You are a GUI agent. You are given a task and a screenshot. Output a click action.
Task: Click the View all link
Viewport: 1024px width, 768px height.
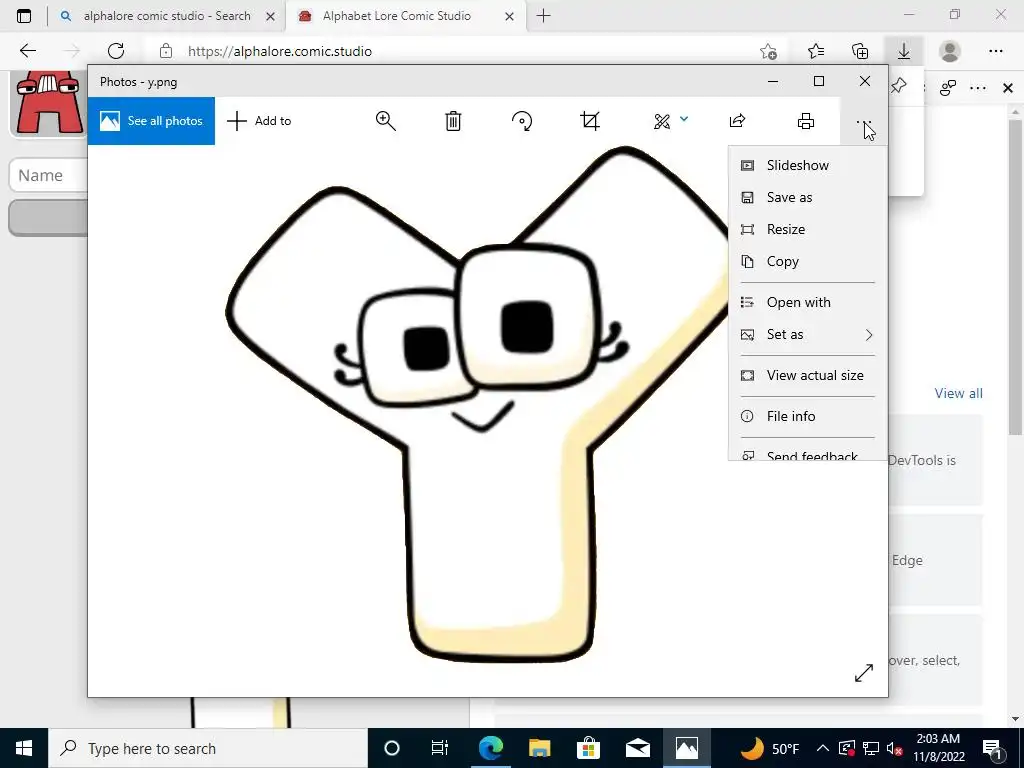[x=958, y=393]
